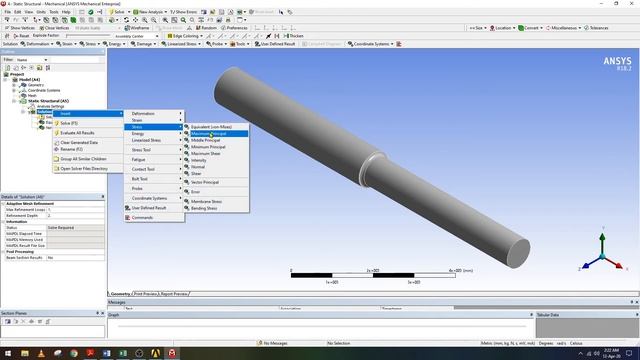640x360 pixels.
Task: Open Solver Files Directory
Action: [88, 169]
